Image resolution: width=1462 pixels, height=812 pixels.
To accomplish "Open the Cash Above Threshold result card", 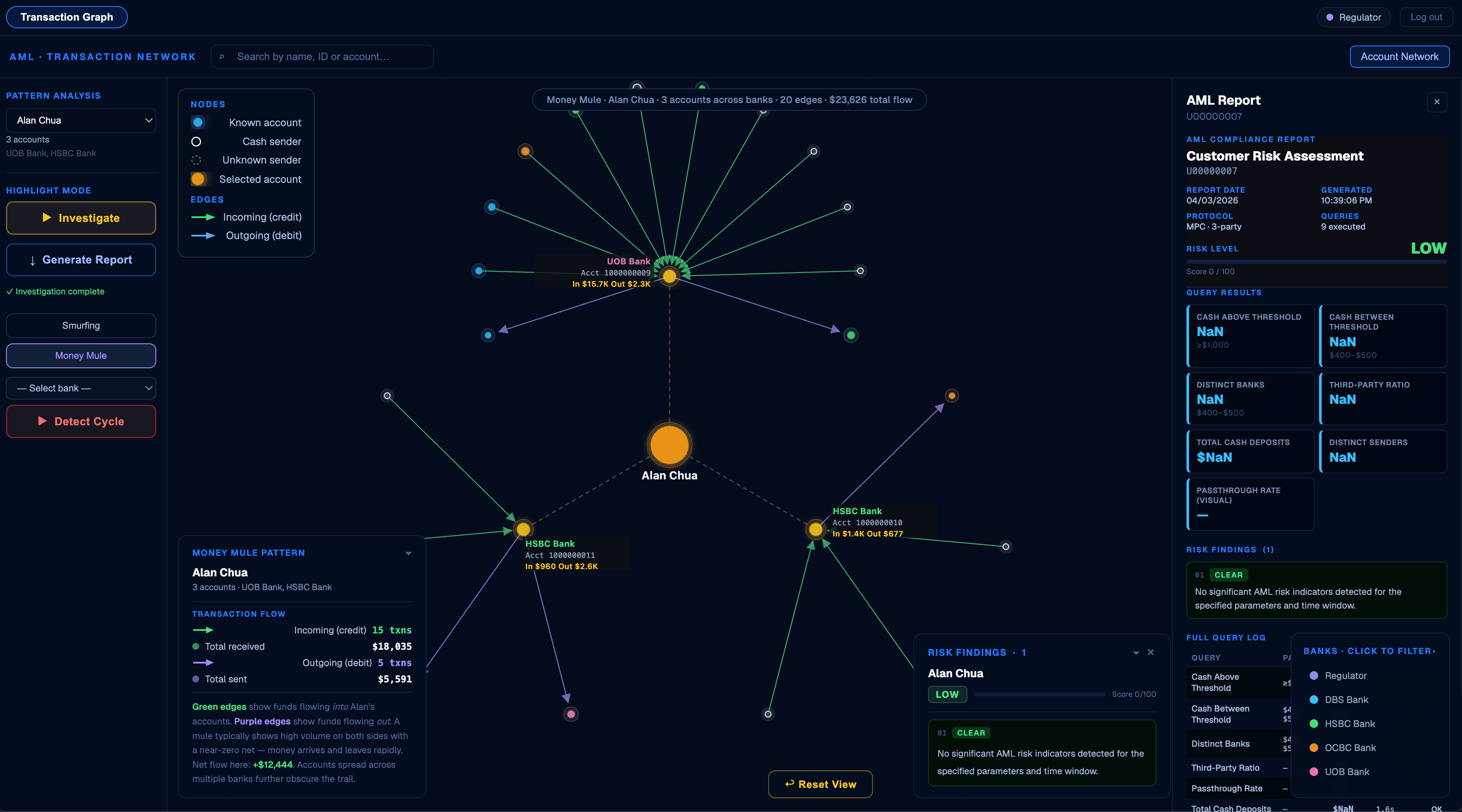I will pos(1250,336).
